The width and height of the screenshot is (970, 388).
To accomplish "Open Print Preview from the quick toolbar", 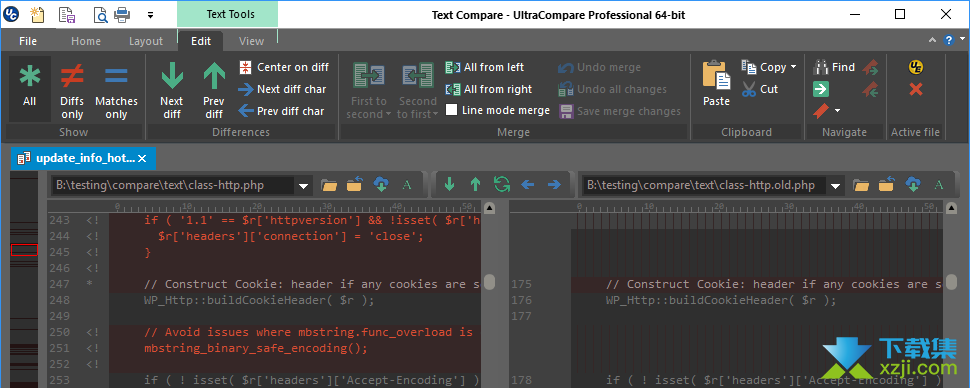I will (101, 14).
